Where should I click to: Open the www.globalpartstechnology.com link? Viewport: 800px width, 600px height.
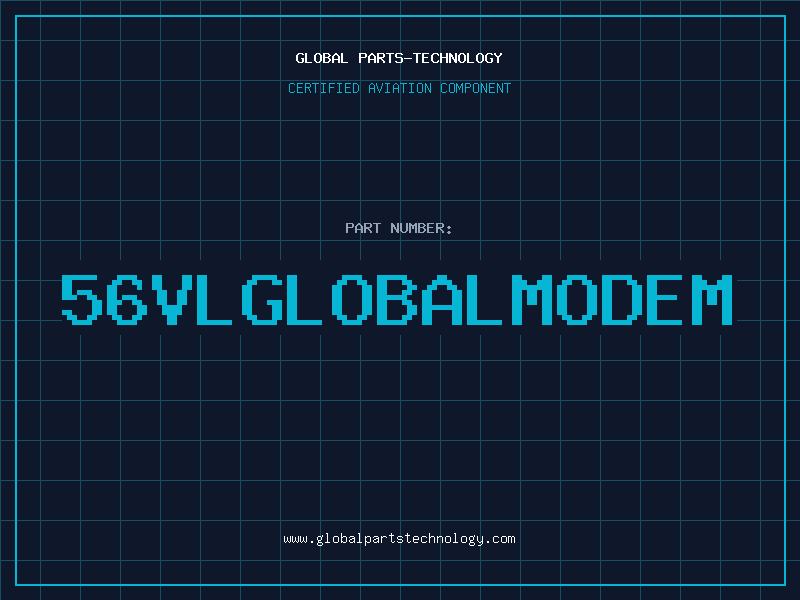[x=399, y=539]
